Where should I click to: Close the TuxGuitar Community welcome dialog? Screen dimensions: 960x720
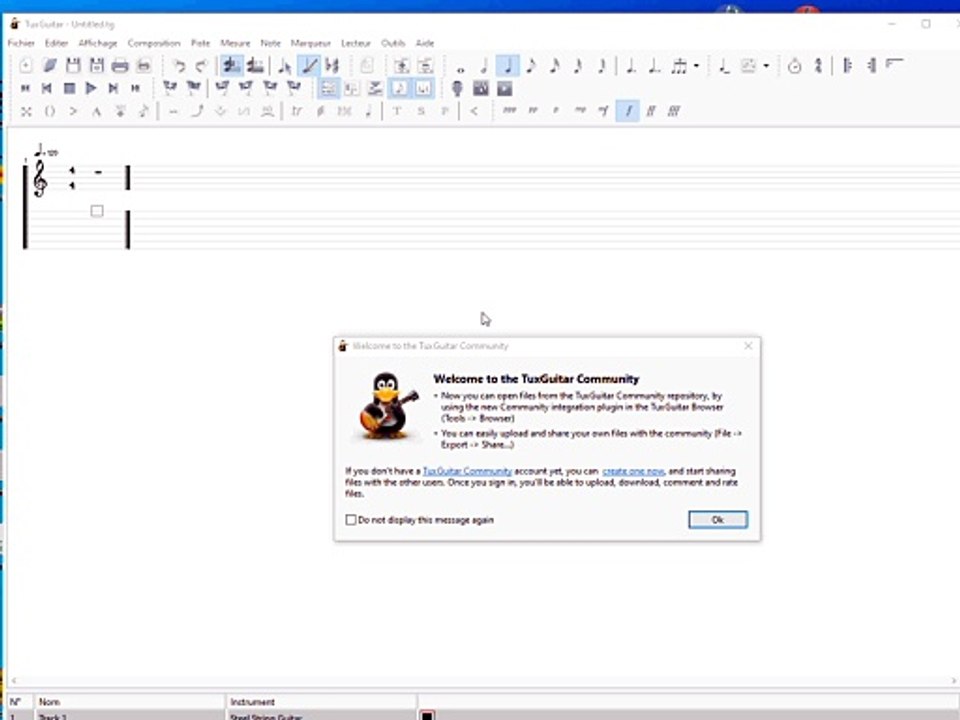point(748,346)
